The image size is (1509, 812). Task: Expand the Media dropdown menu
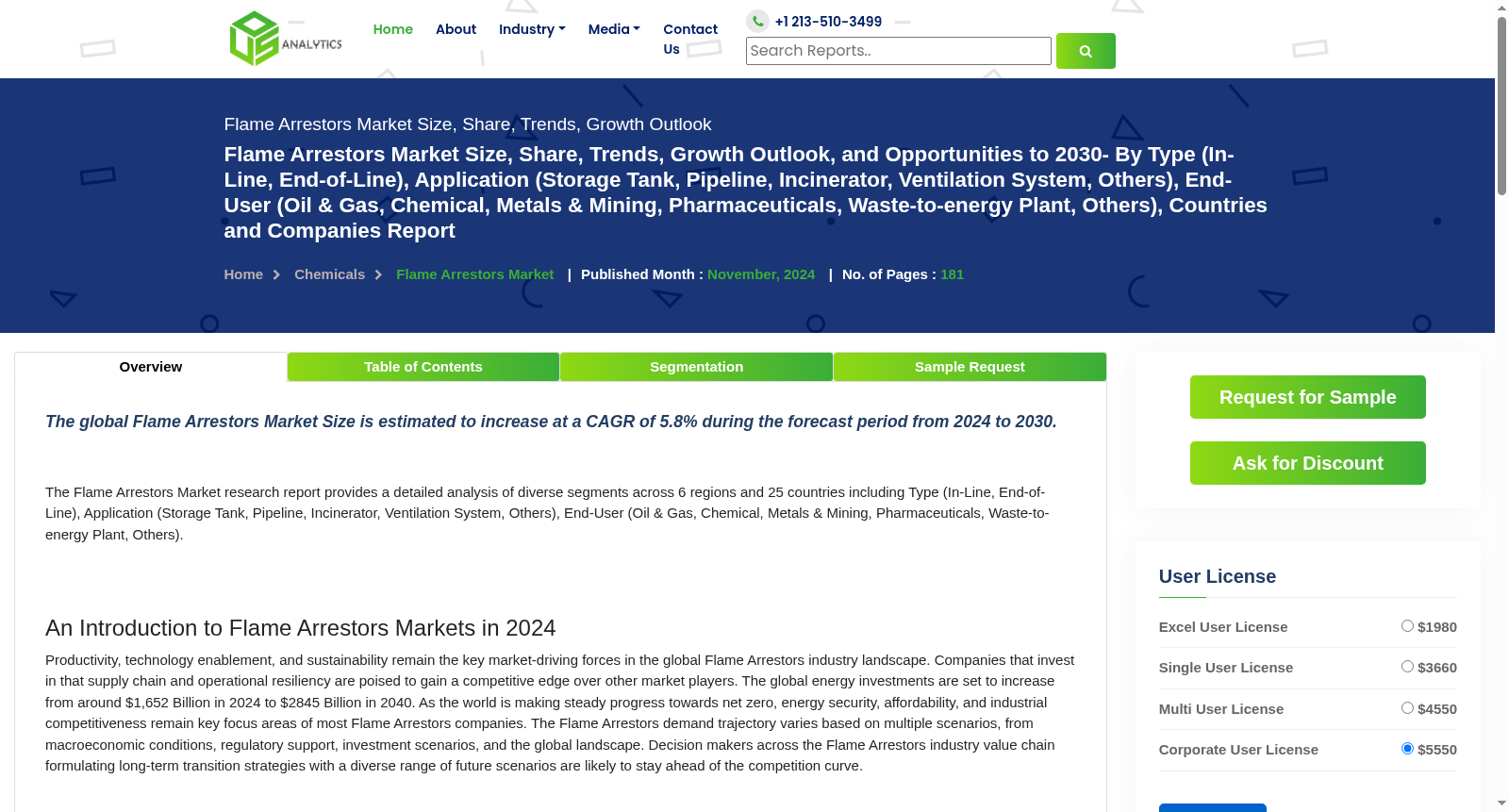(x=614, y=29)
